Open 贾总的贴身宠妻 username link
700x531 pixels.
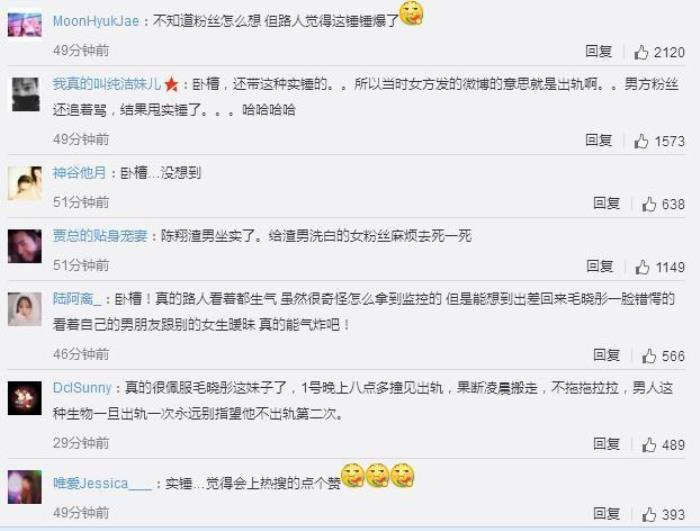[x=100, y=236]
